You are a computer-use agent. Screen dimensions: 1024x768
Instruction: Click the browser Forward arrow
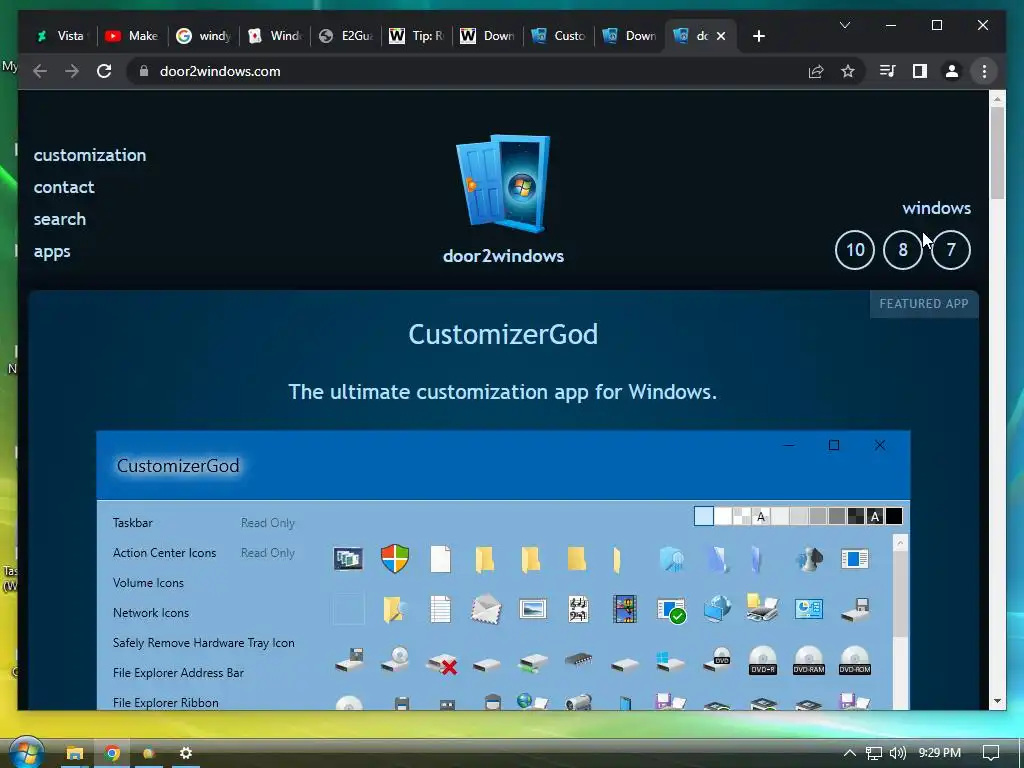point(72,71)
